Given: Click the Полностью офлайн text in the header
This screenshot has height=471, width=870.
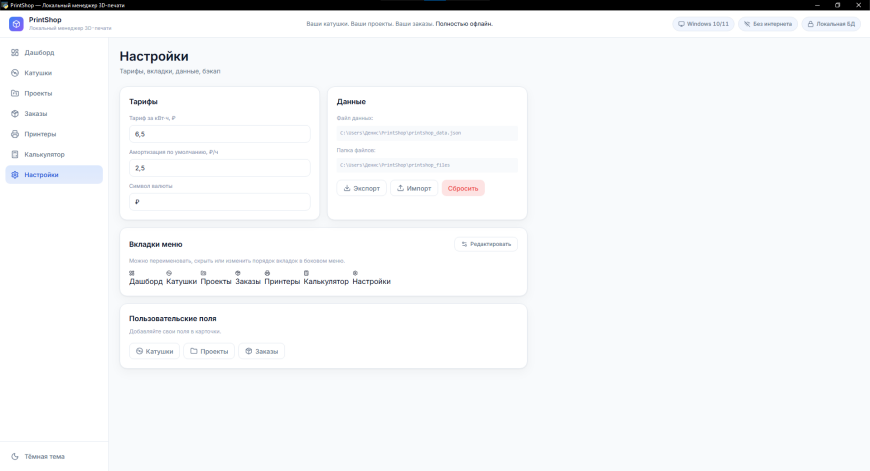Looking at the screenshot, I should [x=464, y=24].
